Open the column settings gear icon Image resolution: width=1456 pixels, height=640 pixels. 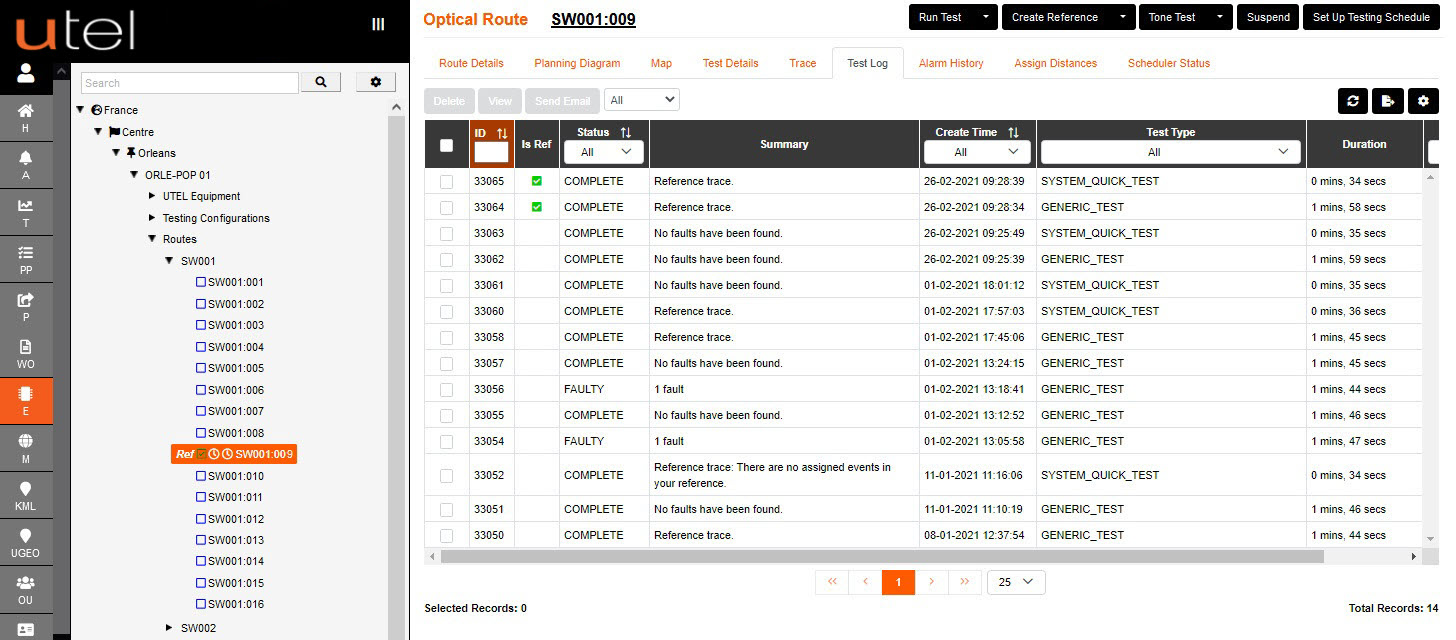coord(1422,100)
